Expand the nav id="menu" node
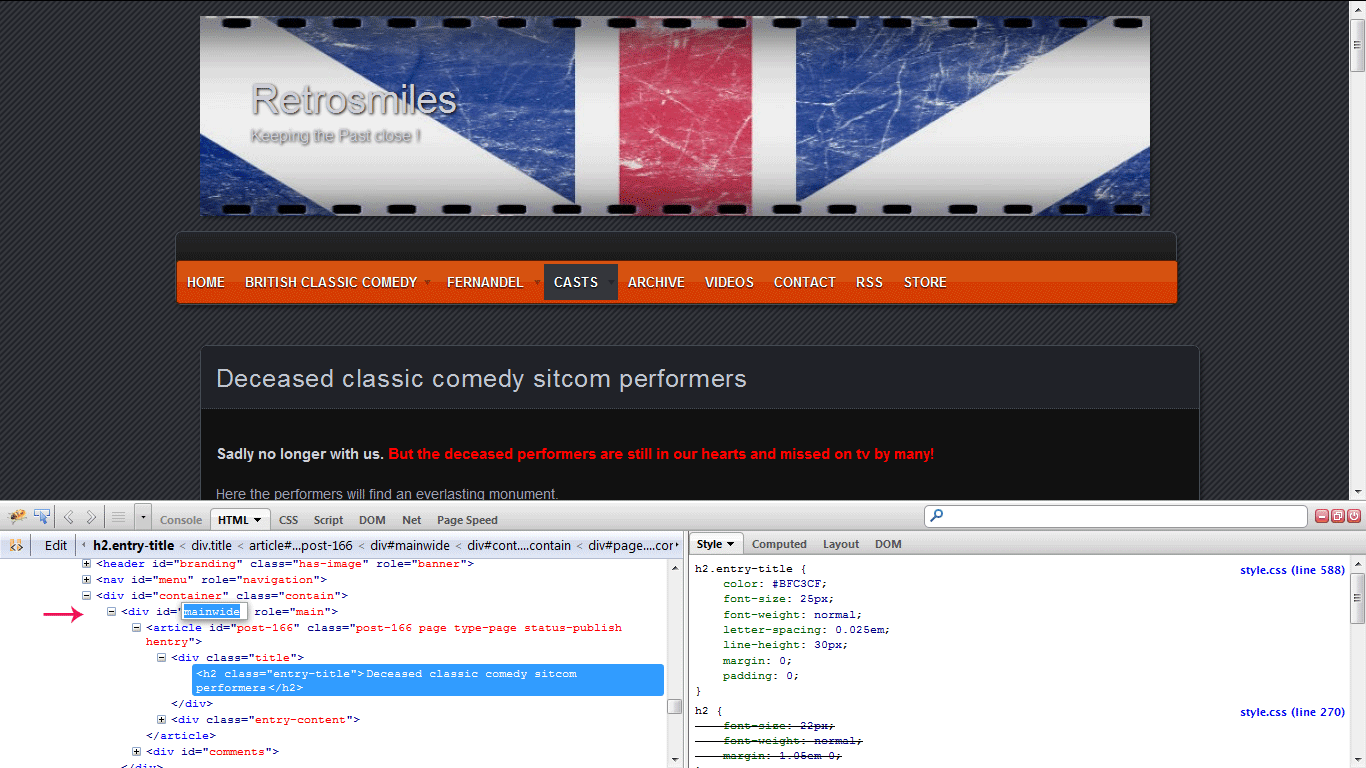The width and height of the screenshot is (1366, 768). click(87, 580)
